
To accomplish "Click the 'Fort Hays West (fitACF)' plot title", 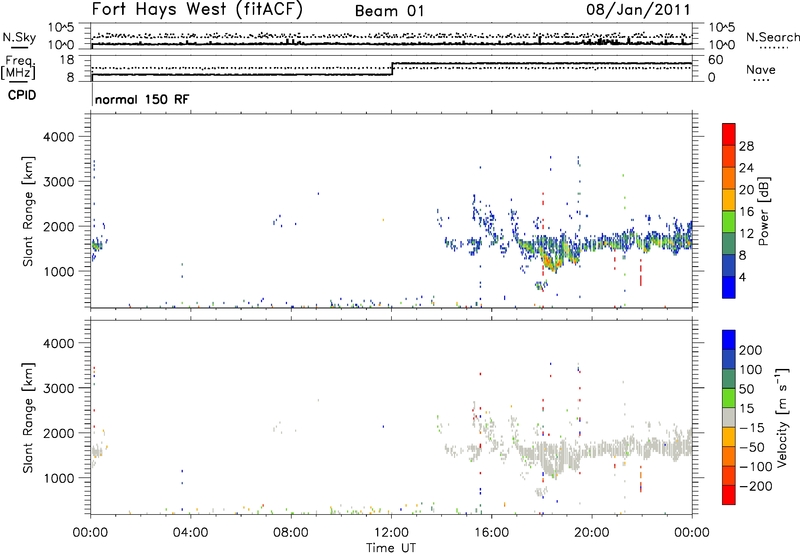I will [197, 9].
